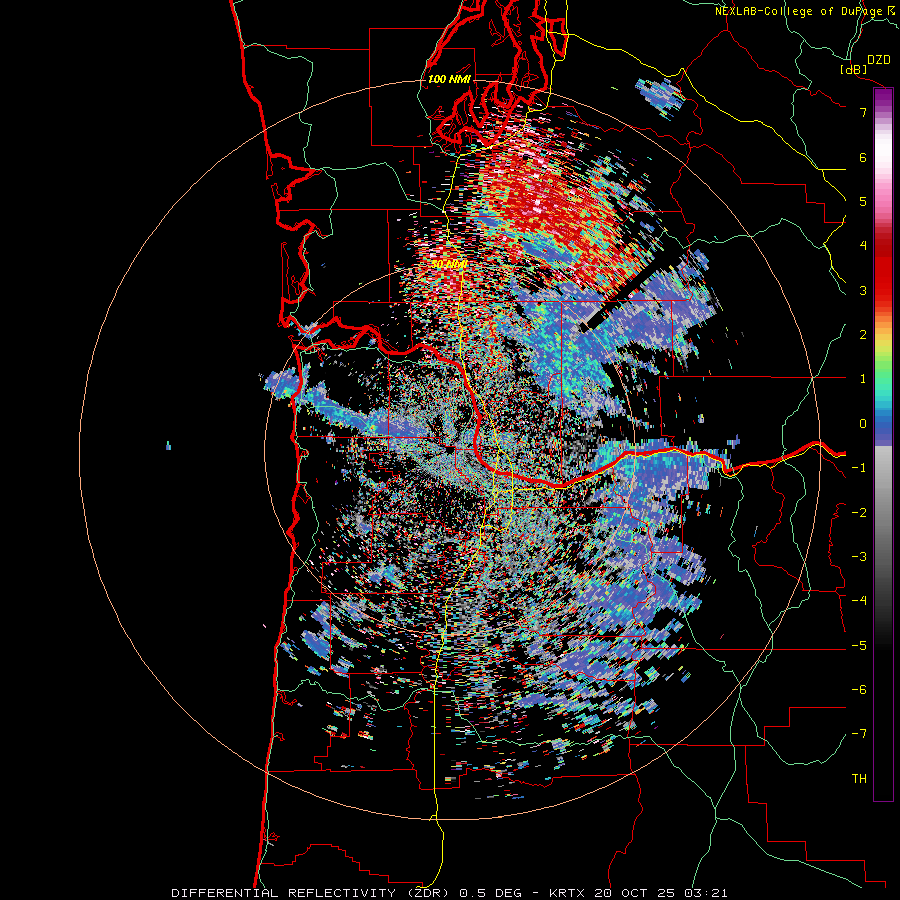The height and width of the screenshot is (900, 900).
Task: Click the -7 value on the color scale
Action: coord(859,734)
